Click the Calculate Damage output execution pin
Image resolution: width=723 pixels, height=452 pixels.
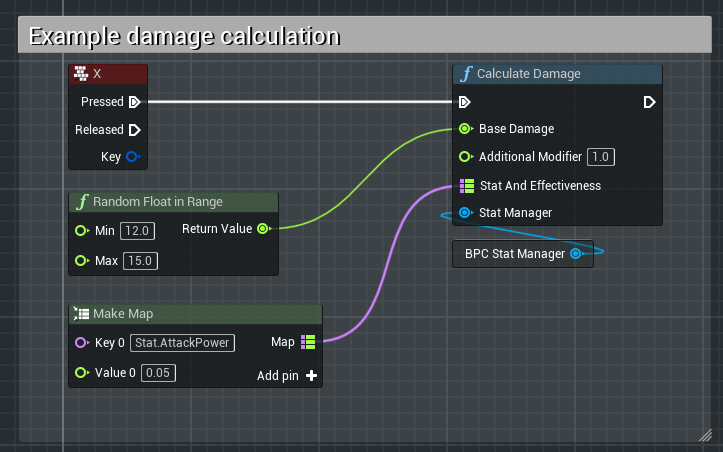pyautogui.click(x=649, y=101)
